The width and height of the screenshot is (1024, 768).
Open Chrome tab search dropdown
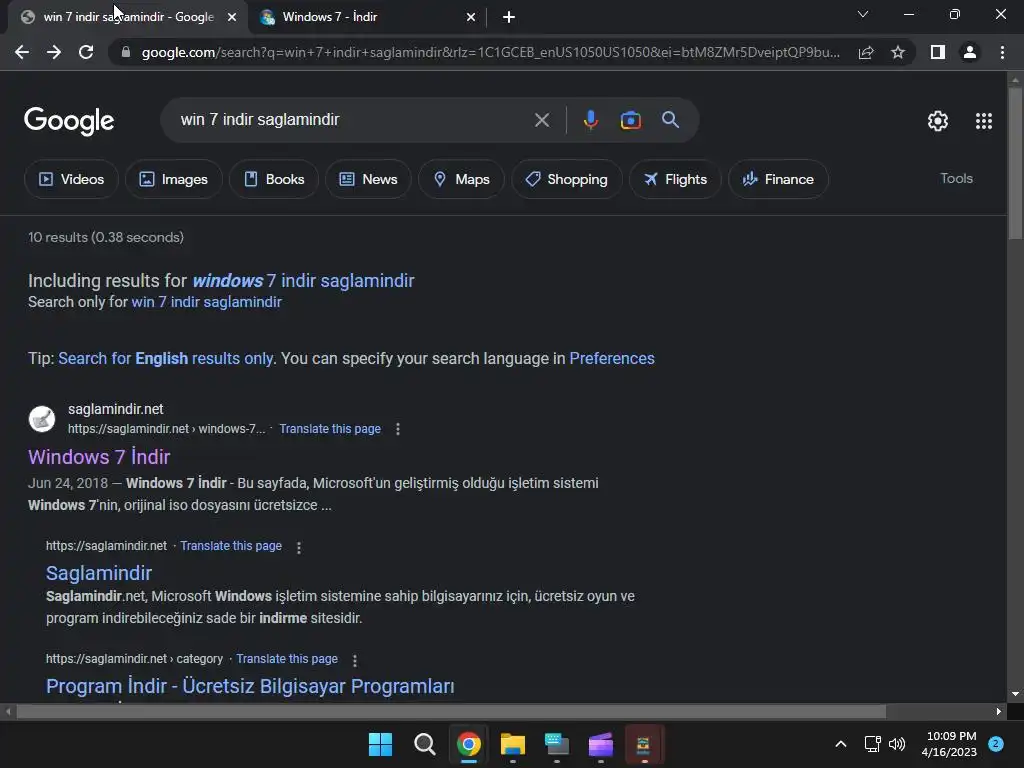coord(863,14)
